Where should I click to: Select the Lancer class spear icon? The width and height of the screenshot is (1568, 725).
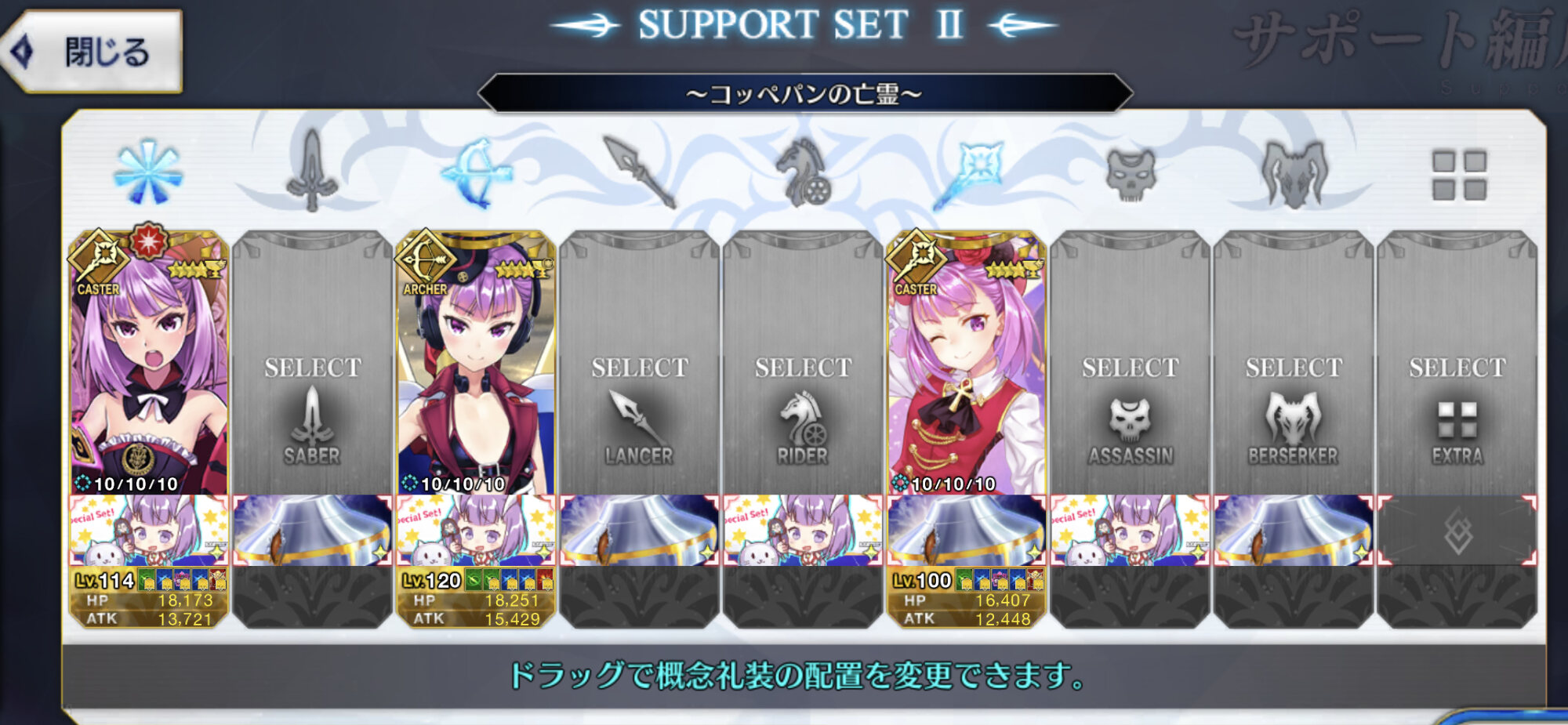[640, 172]
